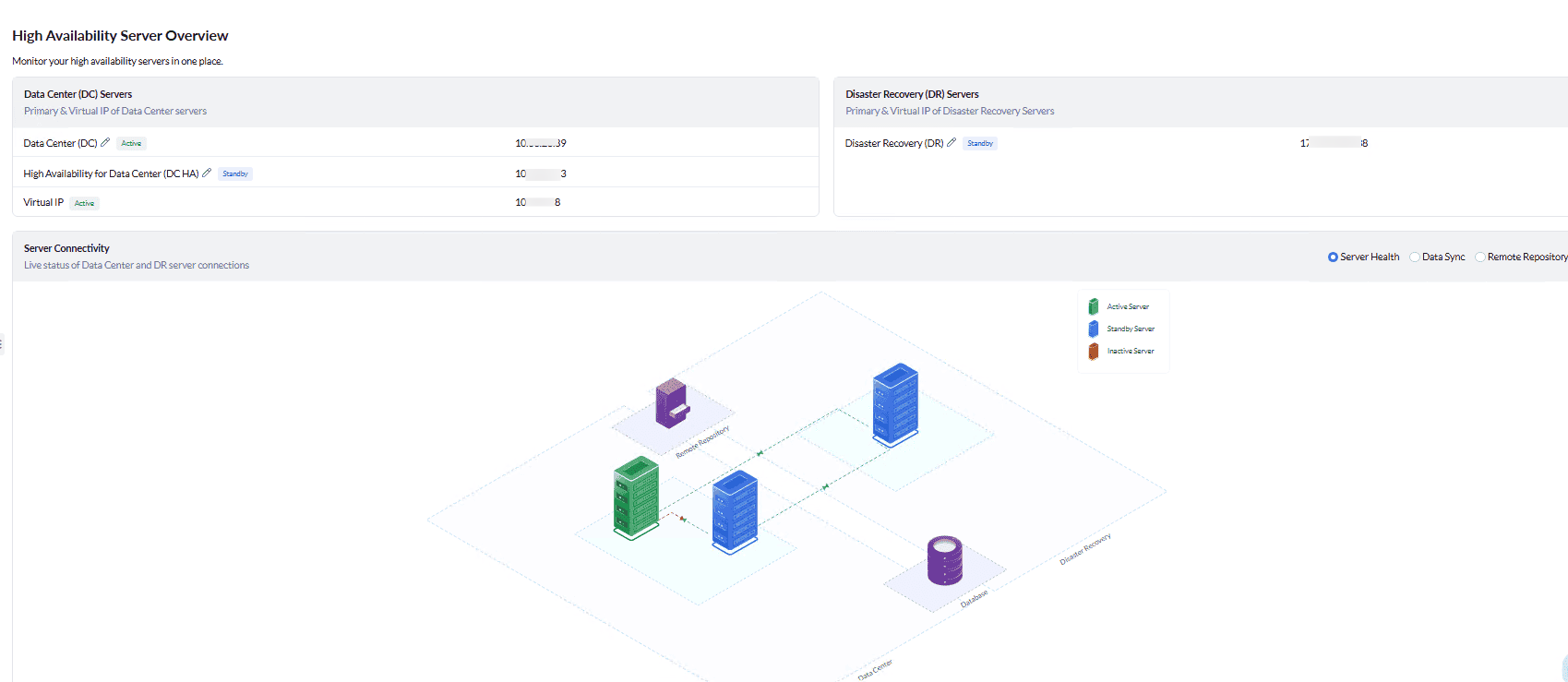This screenshot has width=1568, height=682.
Task: Click the Standby badge beside Disaster Recovery (DR)
Action: [980, 143]
